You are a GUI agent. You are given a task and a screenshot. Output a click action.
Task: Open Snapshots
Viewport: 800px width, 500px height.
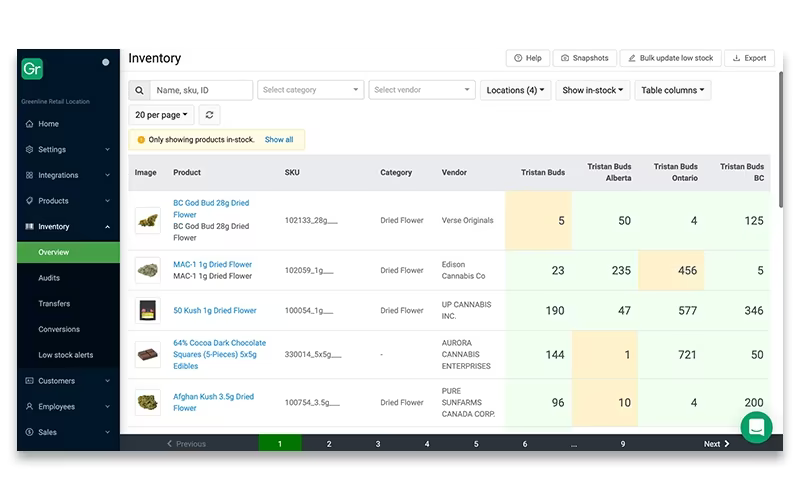pyautogui.click(x=585, y=58)
